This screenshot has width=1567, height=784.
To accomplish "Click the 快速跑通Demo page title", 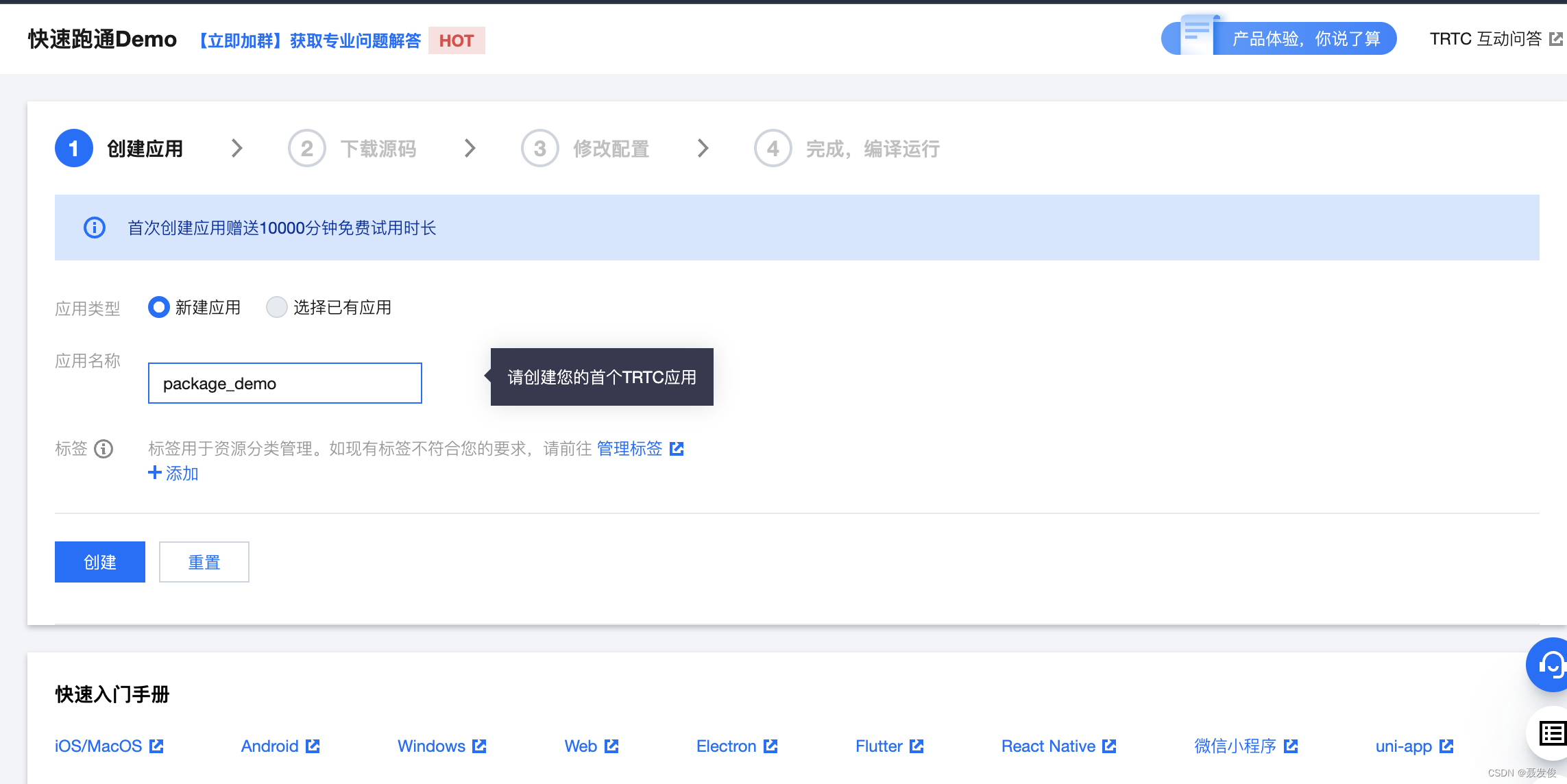I will (102, 39).
